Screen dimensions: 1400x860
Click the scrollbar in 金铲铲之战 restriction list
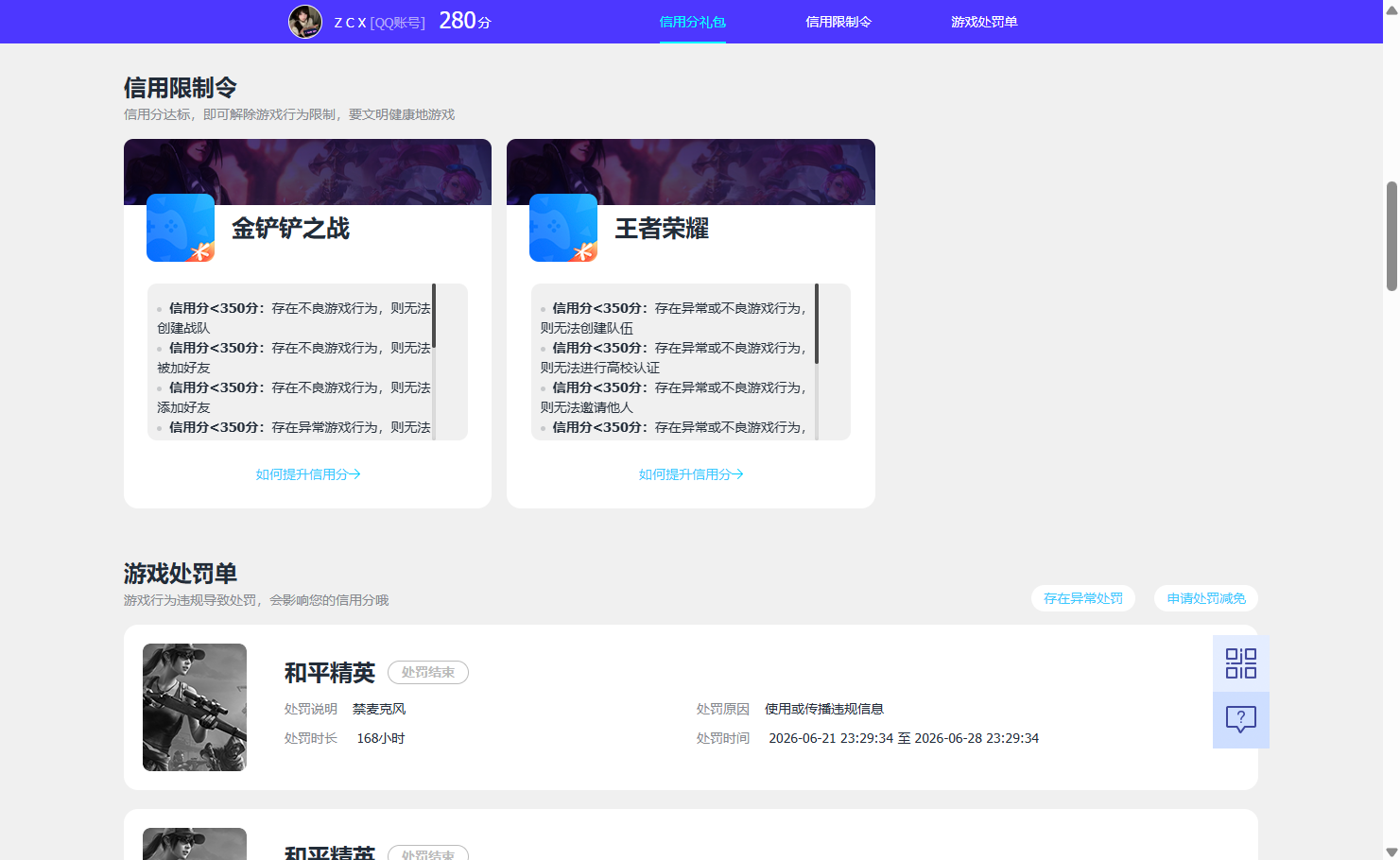click(x=434, y=316)
